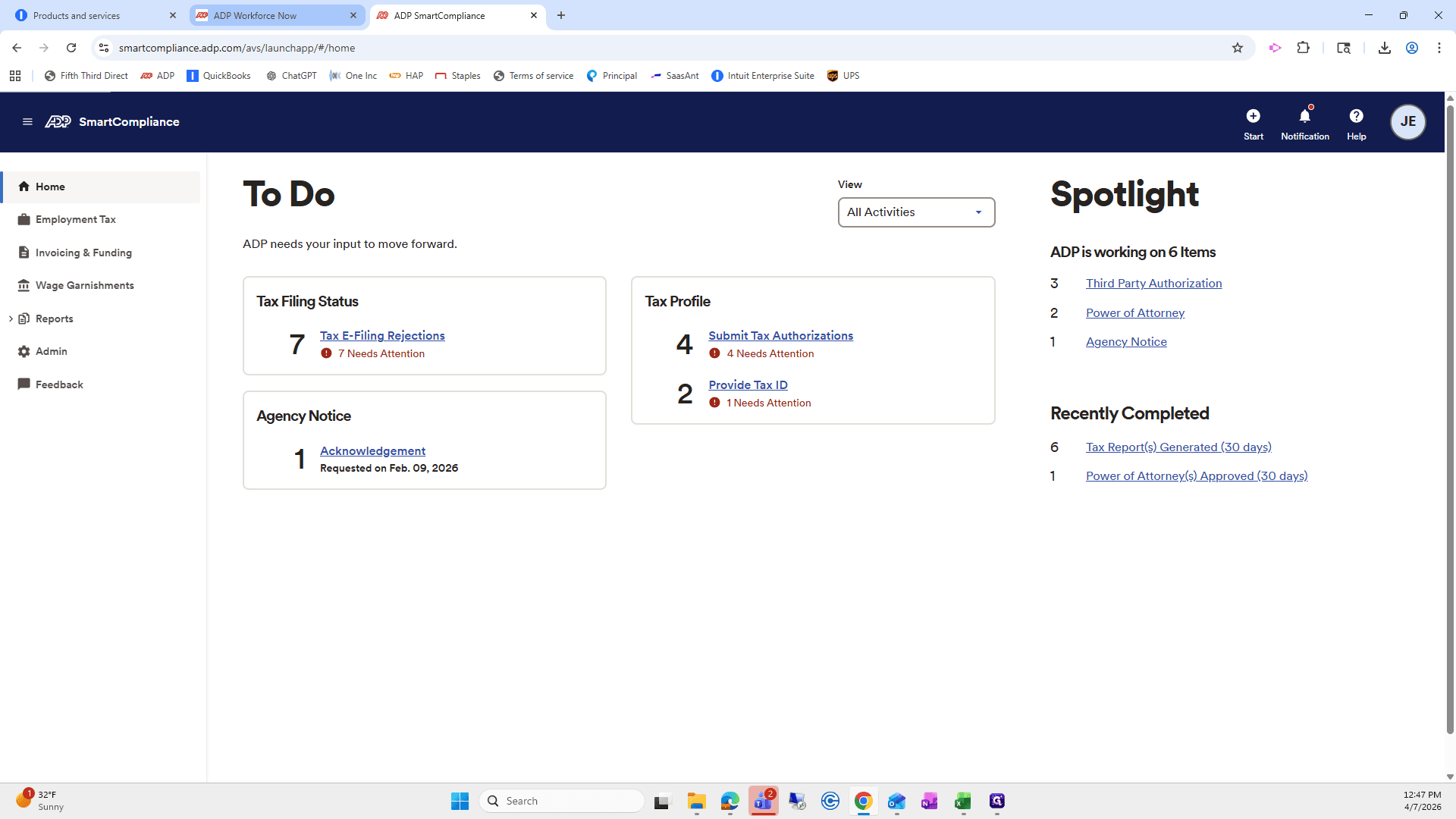Open Power of Attorney spotlight link
This screenshot has height=819, width=1456.
(x=1134, y=312)
